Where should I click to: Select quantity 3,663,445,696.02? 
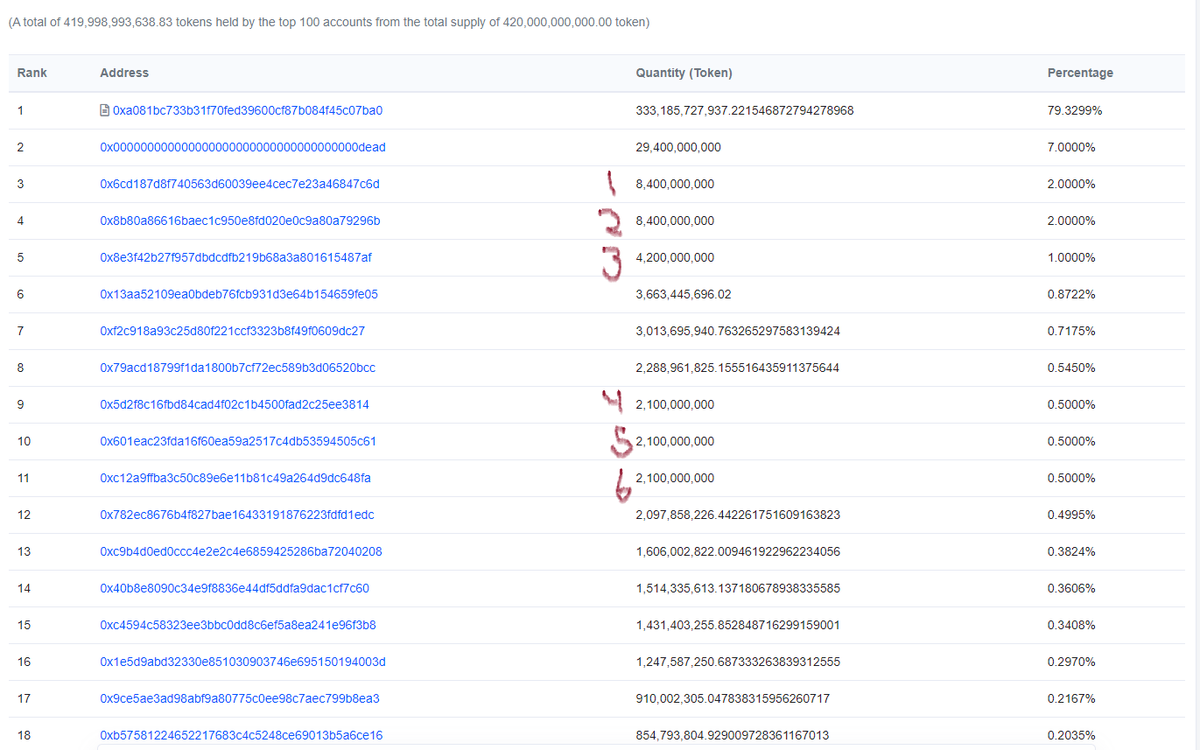[x=683, y=294]
